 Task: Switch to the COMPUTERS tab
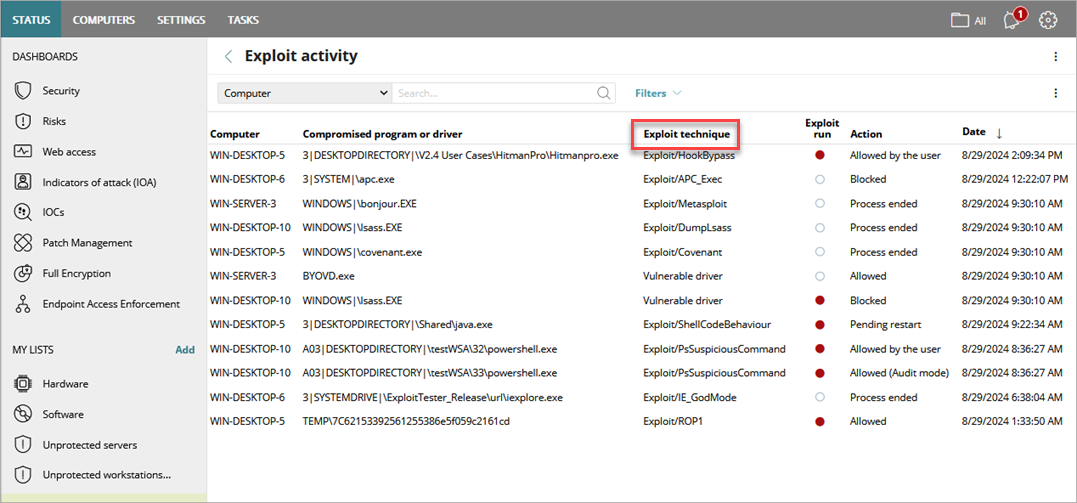(x=104, y=20)
